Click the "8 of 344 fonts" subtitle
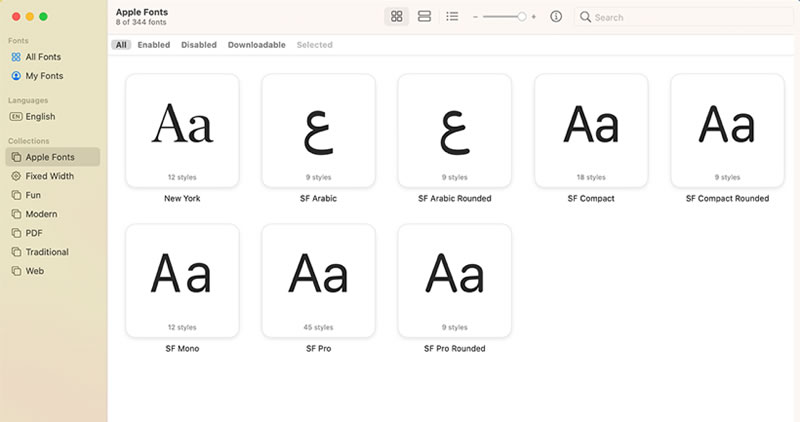 [x=141, y=22]
